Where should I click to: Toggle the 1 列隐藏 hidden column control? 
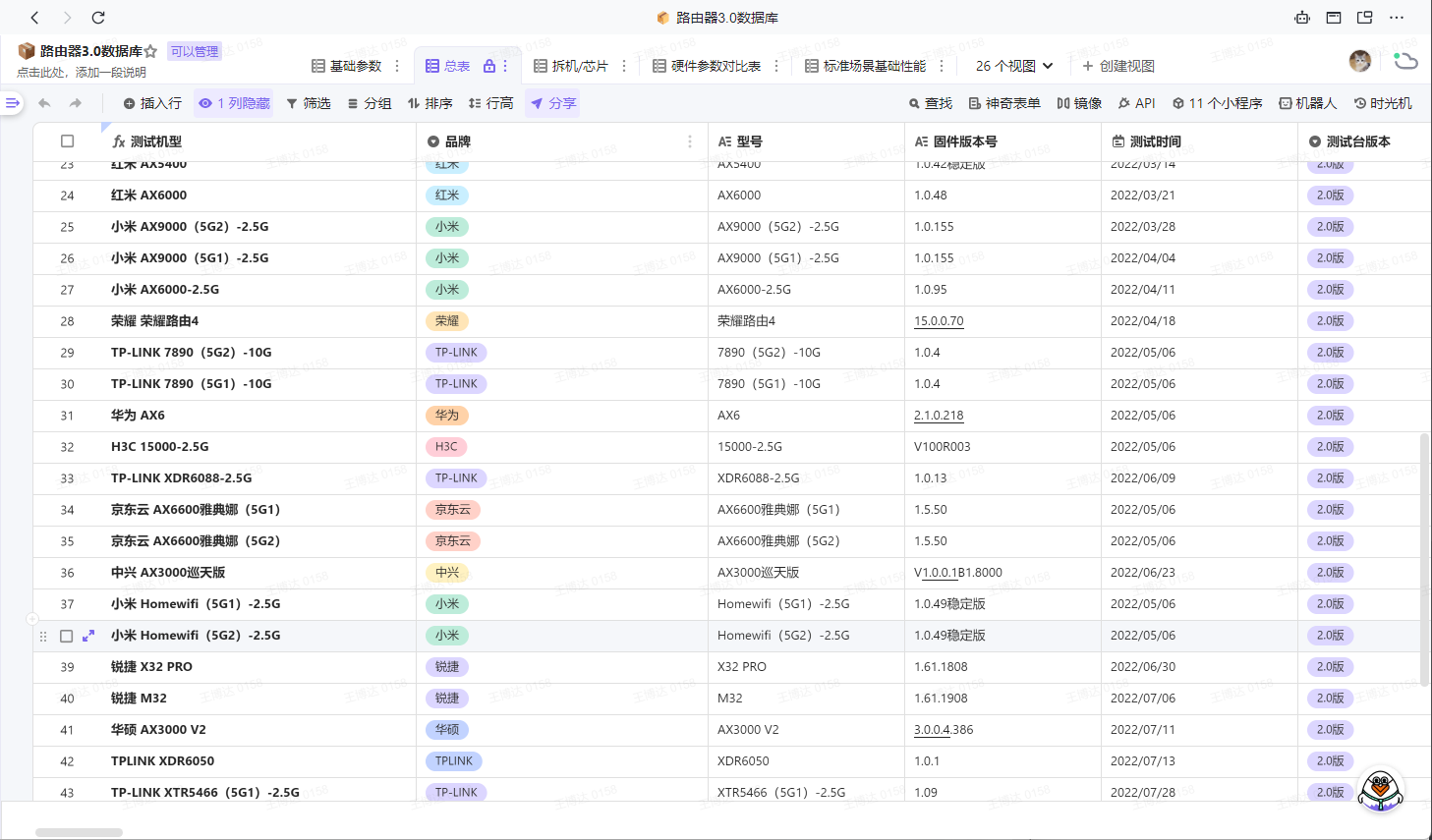[234, 103]
